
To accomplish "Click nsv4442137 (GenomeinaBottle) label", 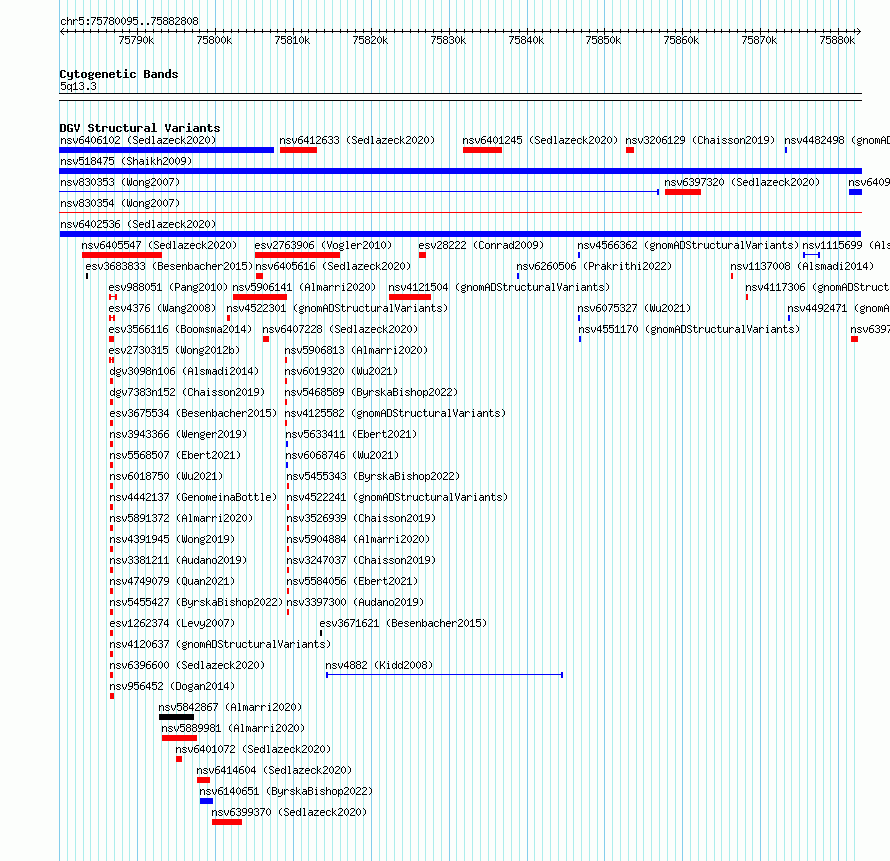I will pos(193,497).
